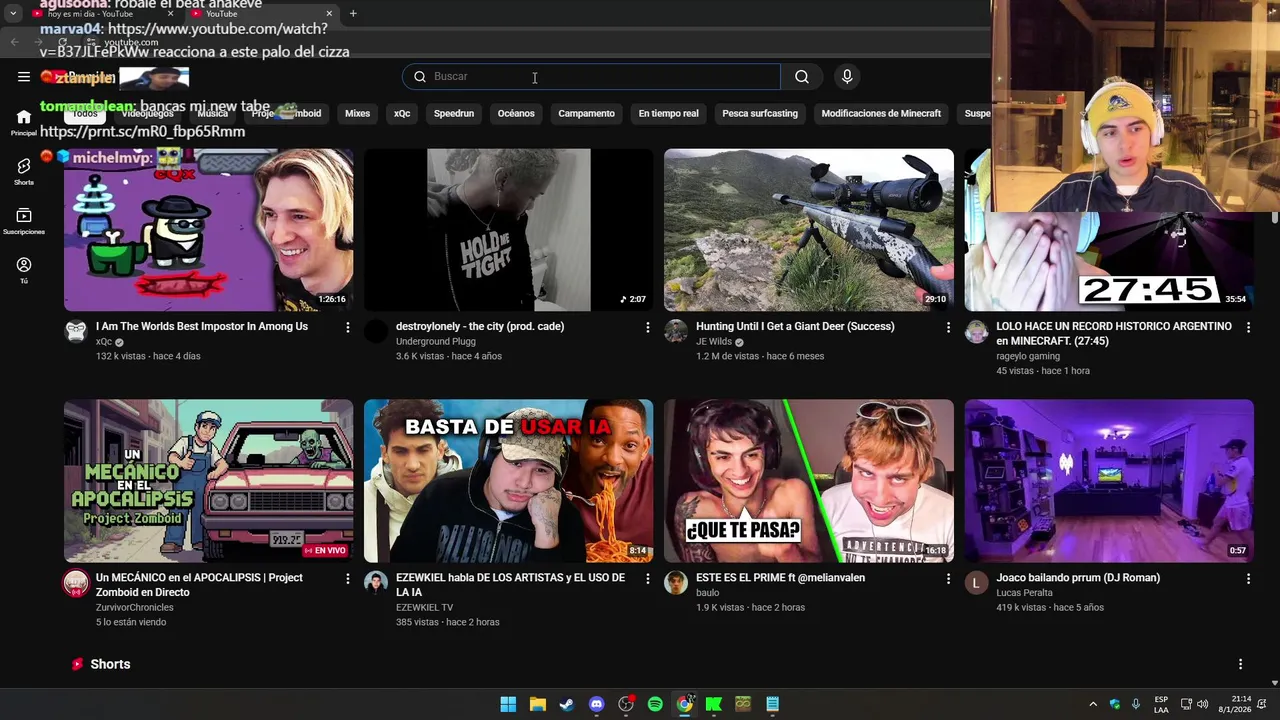Viewport: 1280px width, 720px height.
Task: Click the 'Shorts' section heading
Action: 110,664
